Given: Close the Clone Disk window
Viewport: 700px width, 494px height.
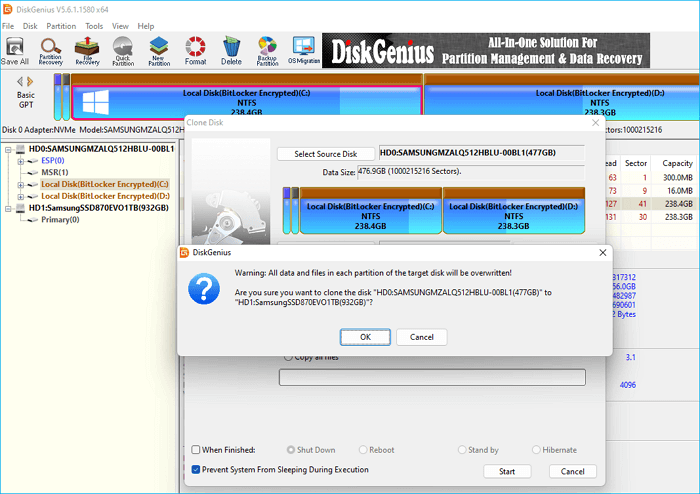Looking at the screenshot, I should pos(596,123).
